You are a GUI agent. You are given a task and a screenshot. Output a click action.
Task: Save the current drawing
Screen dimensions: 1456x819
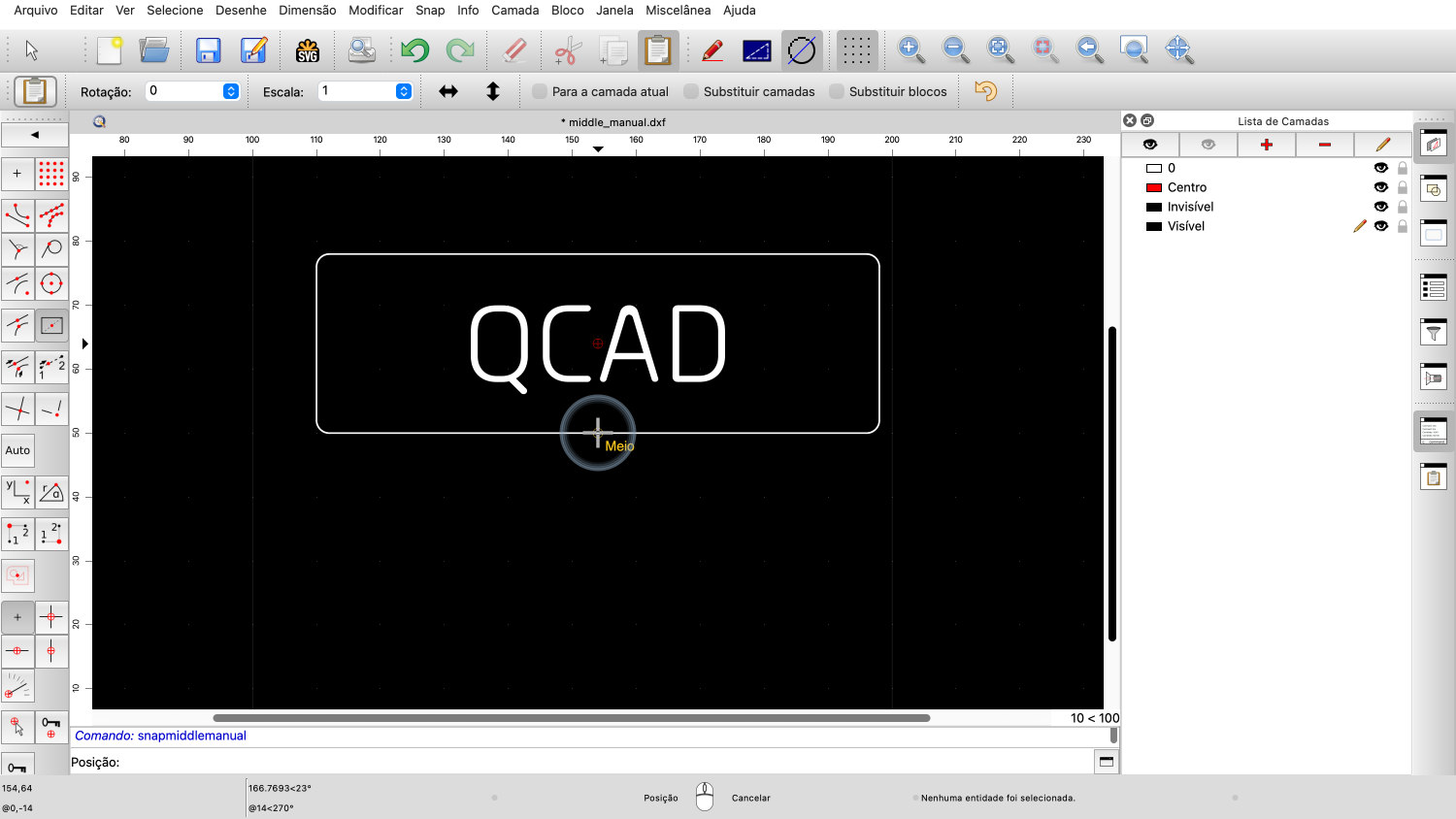208,49
